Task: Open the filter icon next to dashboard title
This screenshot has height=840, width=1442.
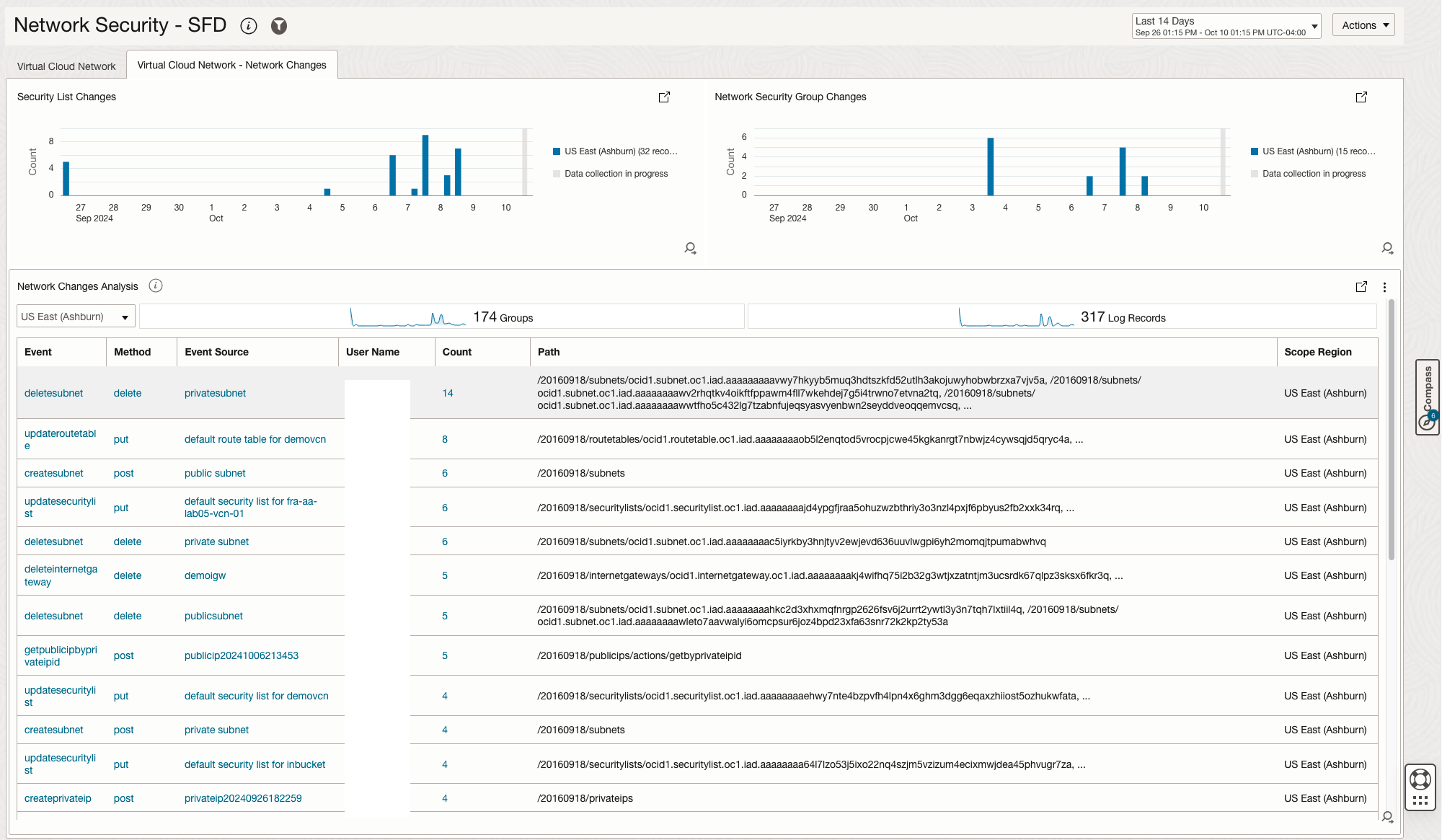Action: click(x=279, y=25)
